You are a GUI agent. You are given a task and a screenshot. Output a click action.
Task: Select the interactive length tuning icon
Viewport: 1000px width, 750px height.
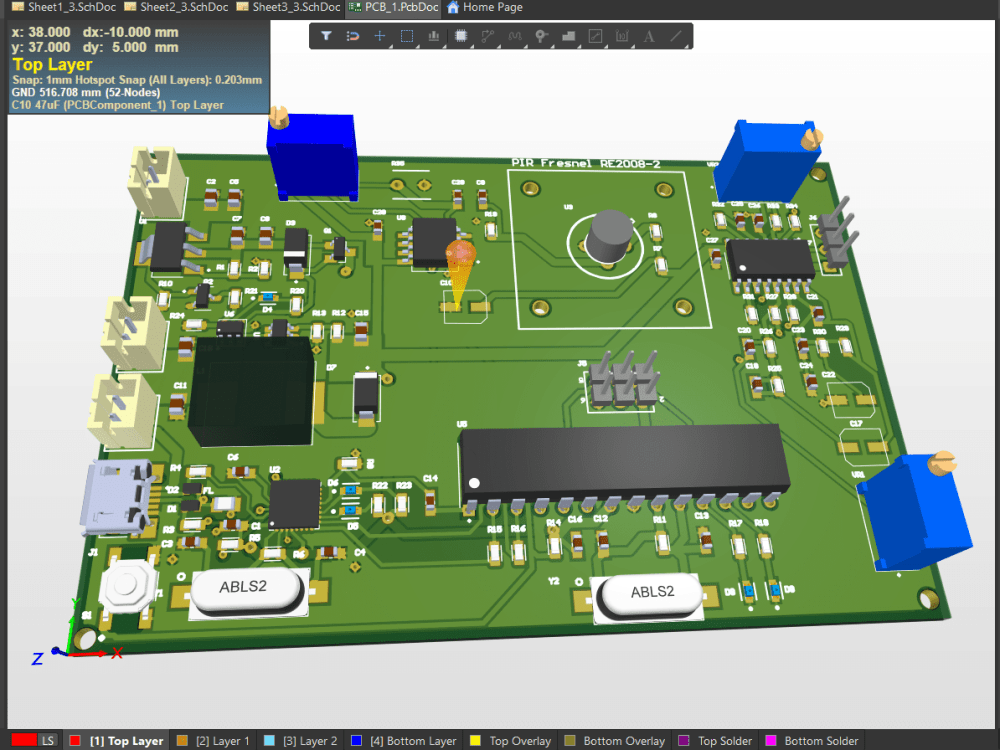[x=515, y=36]
